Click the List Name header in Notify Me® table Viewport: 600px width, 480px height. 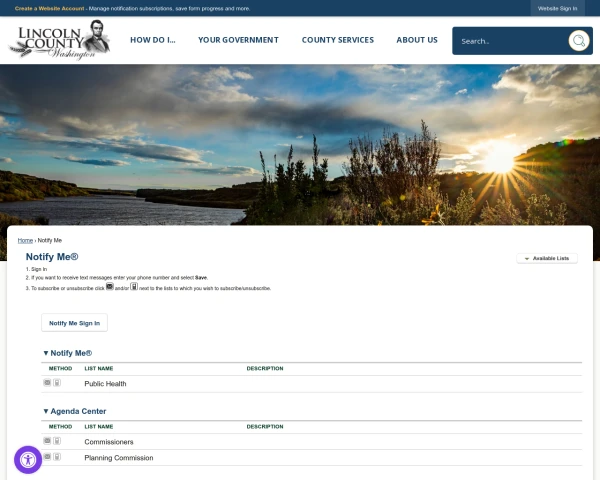[x=99, y=368]
